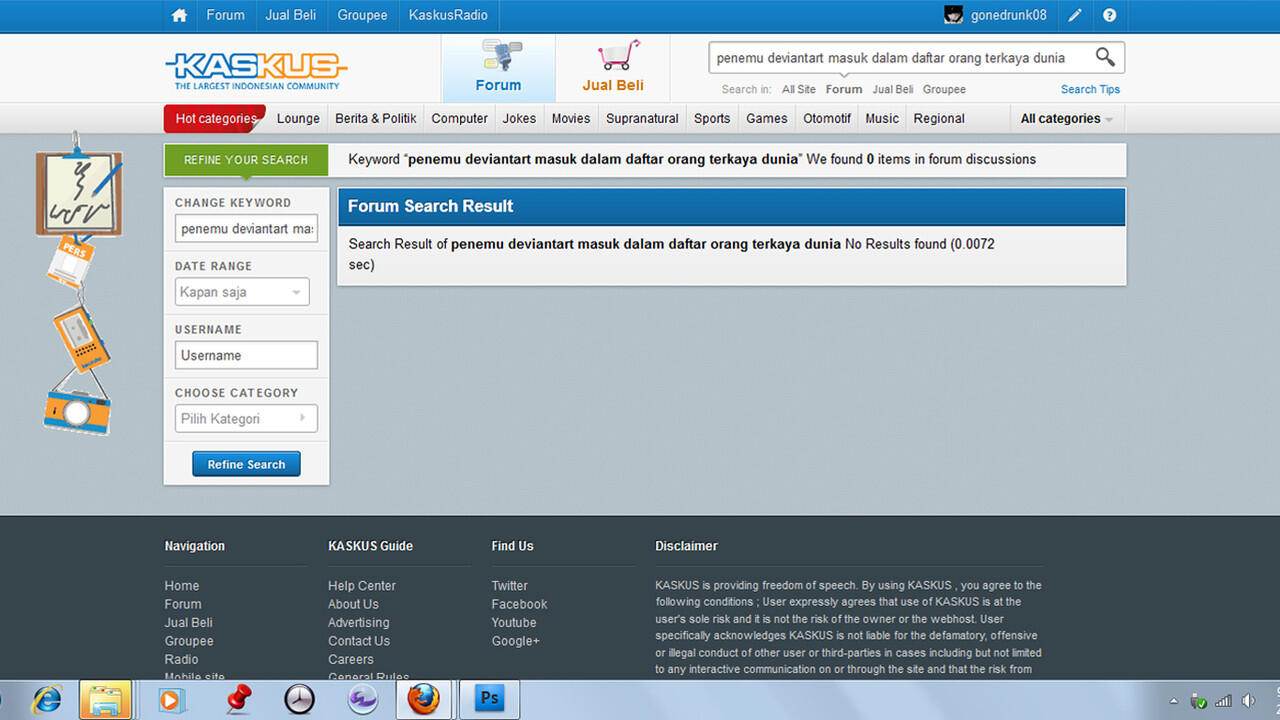Open Internet Explorer from the taskbar
The height and width of the screenshot is (720, 1280).
click(47, 699)
